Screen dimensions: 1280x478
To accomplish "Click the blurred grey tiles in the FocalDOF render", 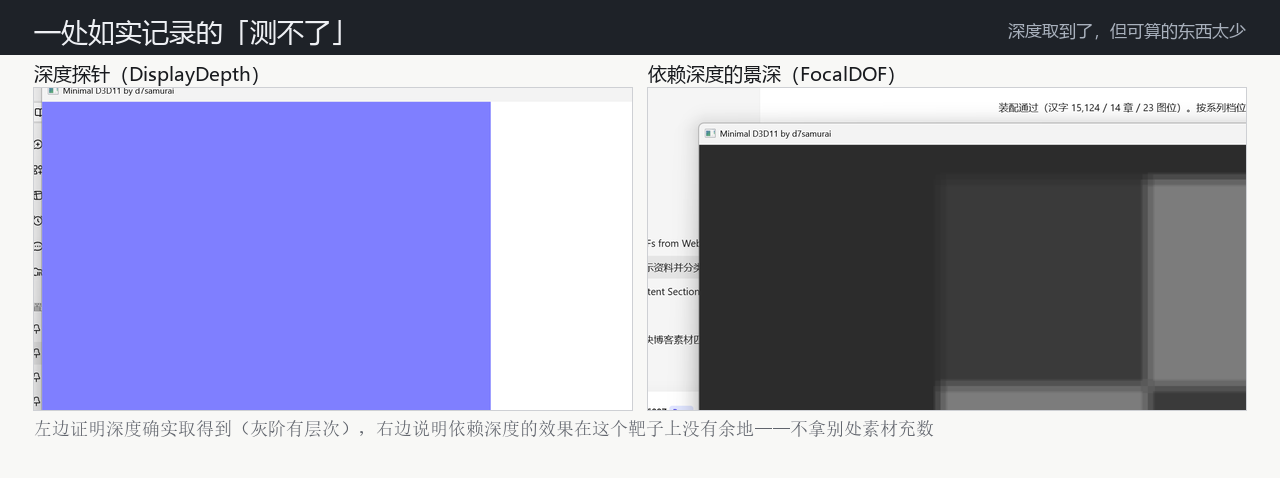I will pyautogui.click(x=1090, y=290).
